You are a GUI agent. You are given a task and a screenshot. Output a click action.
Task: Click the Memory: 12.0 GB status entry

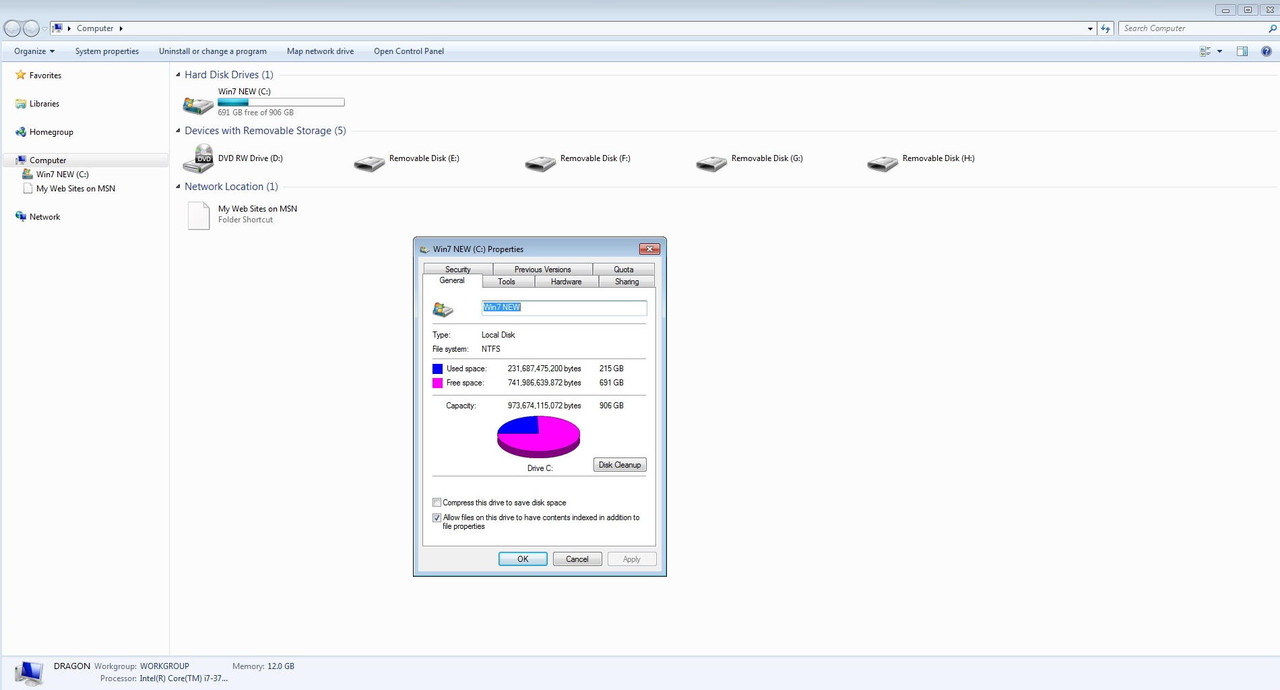pyautogui.click(x=263, y=666)
